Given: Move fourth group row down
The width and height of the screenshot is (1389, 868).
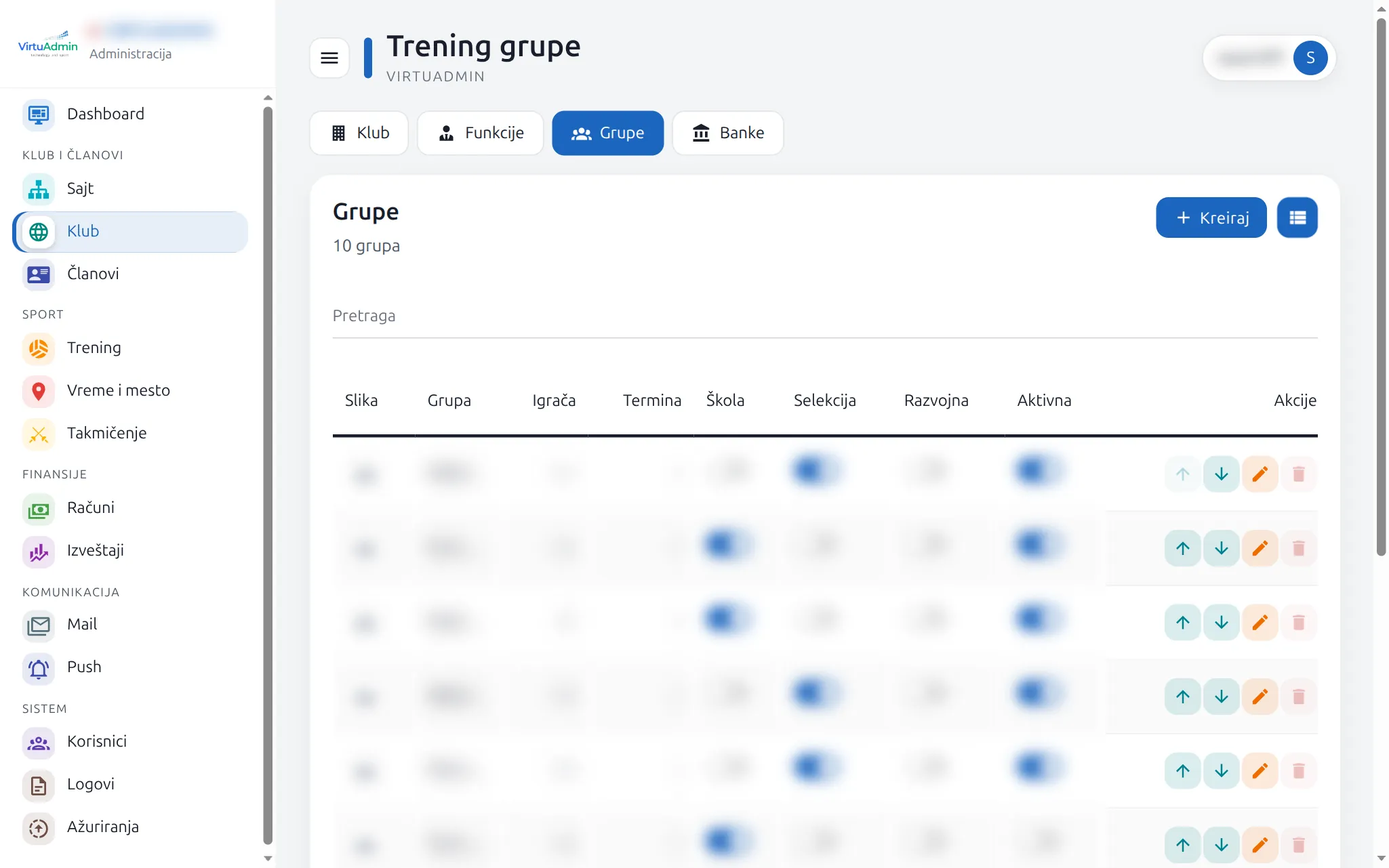Looking at the screenshot, I should [1221, 697].
